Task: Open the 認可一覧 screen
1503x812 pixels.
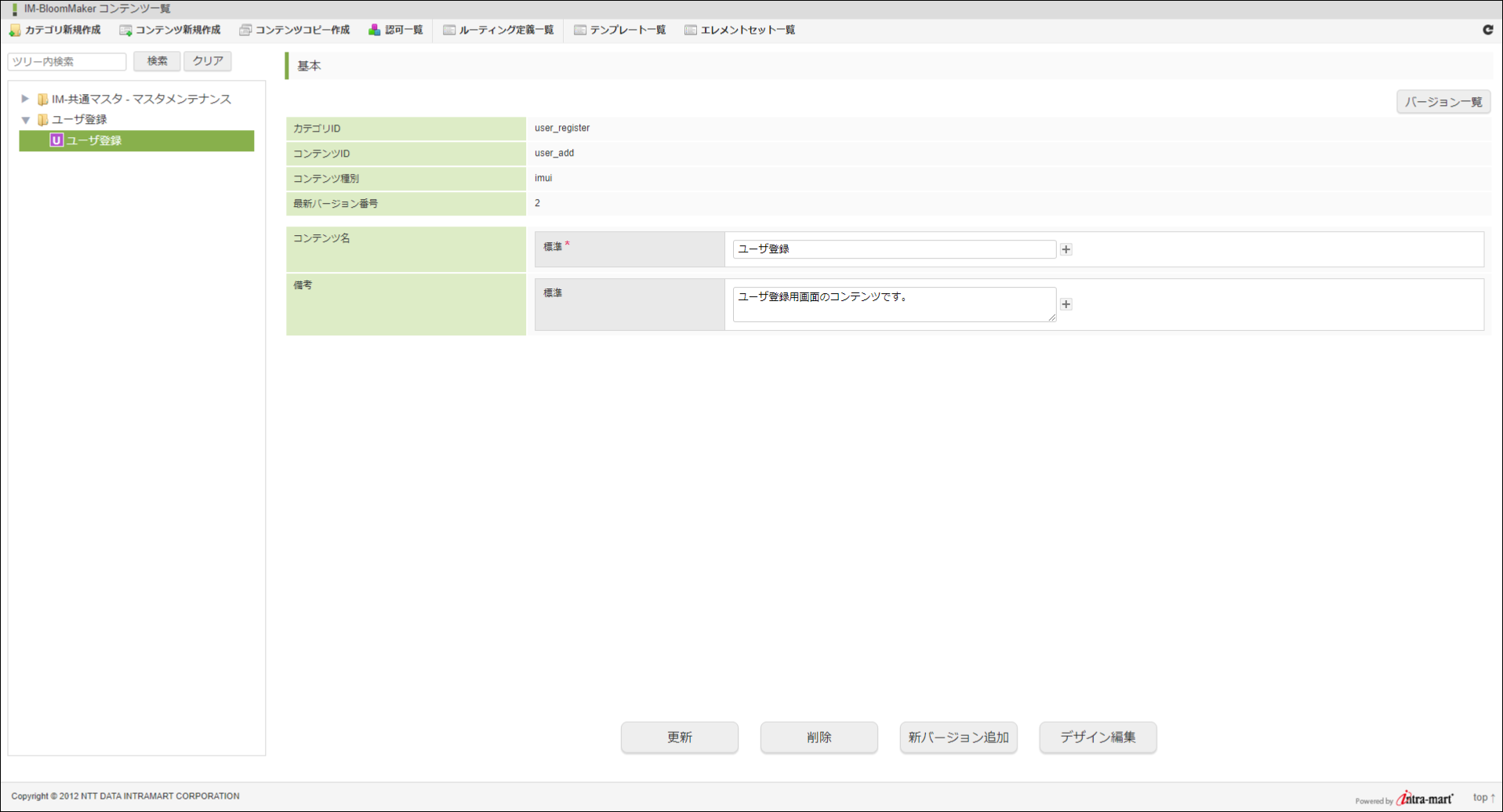Action: 396,30
